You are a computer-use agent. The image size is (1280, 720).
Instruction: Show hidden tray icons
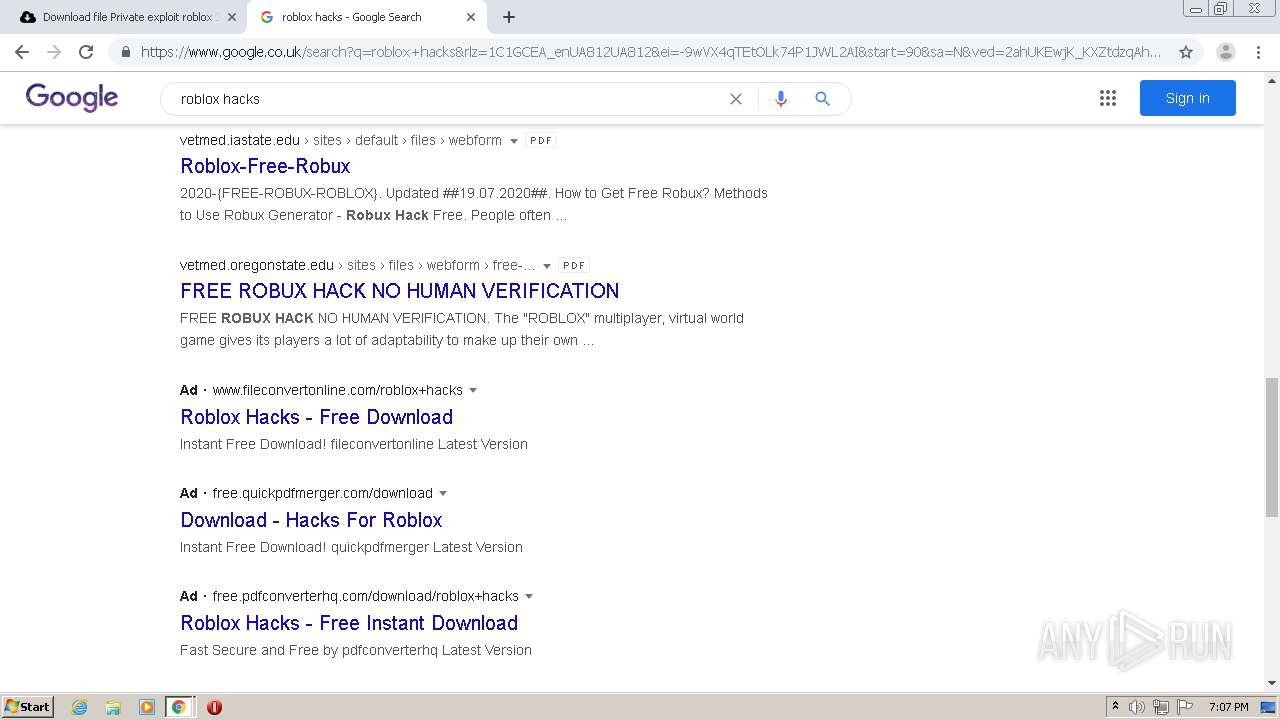point(1115,707)
